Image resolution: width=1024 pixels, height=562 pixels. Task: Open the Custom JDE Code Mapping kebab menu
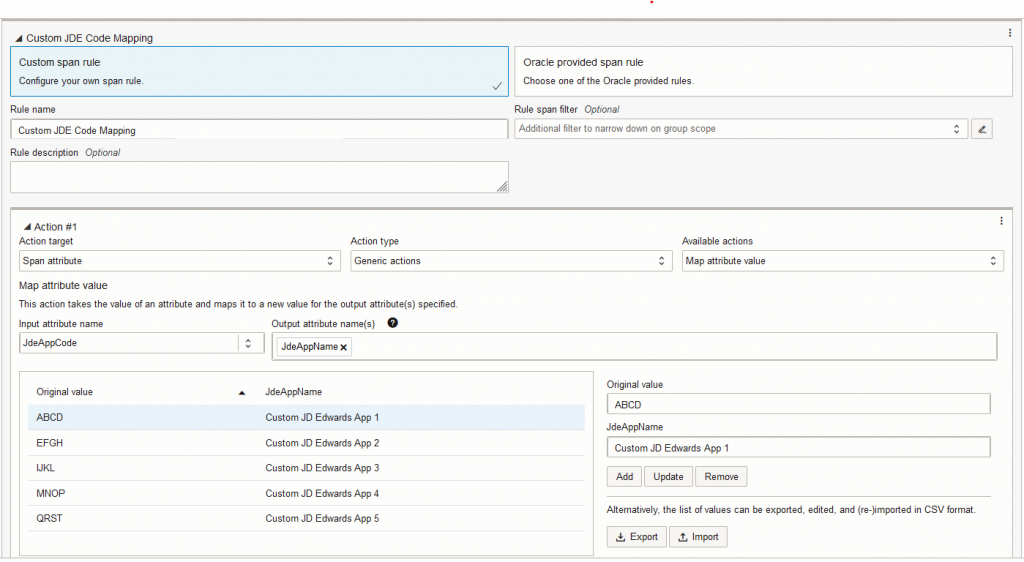click(1010, 33)
